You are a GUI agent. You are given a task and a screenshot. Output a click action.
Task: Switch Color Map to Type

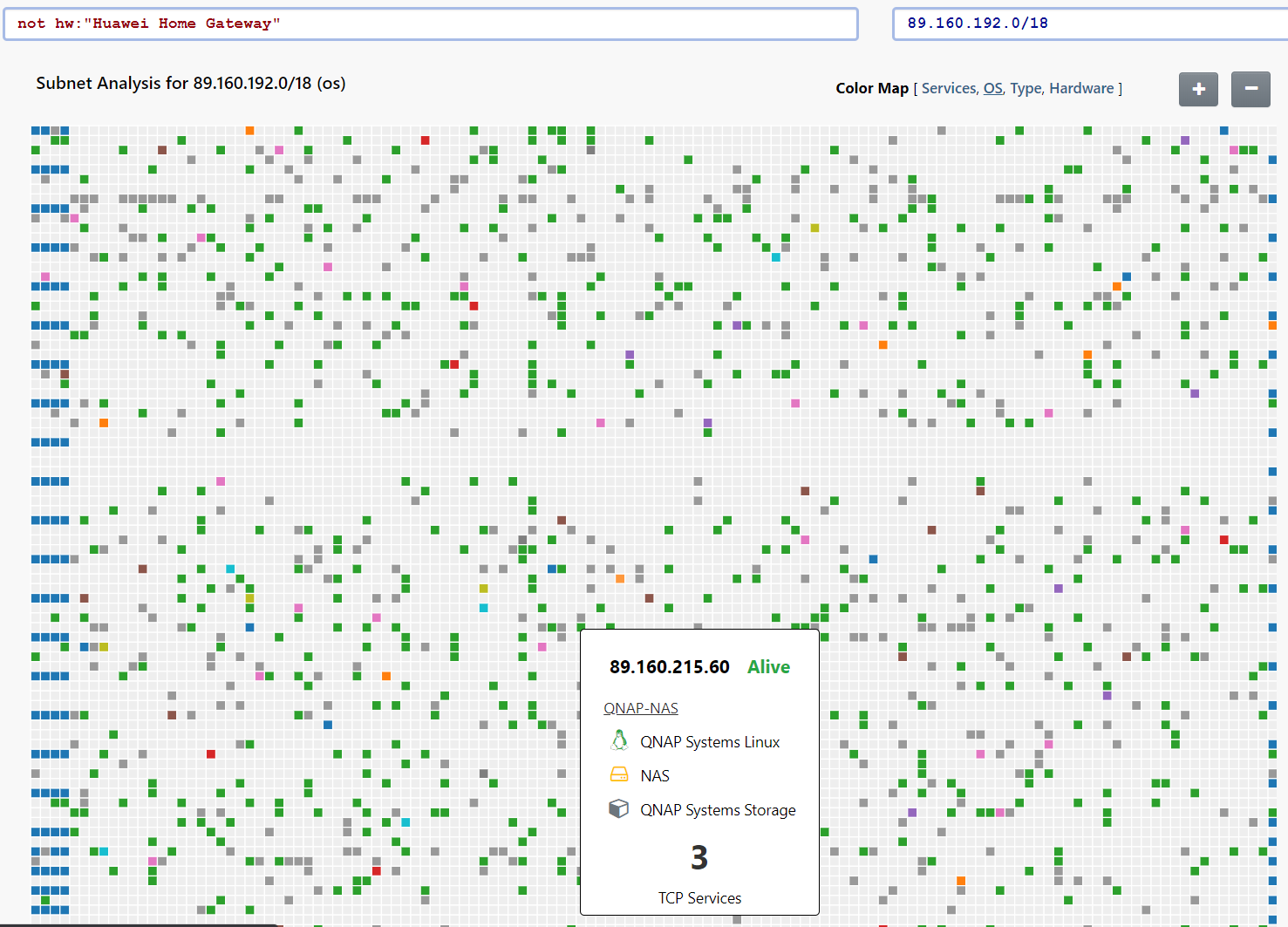click(x=1026, y=88)
